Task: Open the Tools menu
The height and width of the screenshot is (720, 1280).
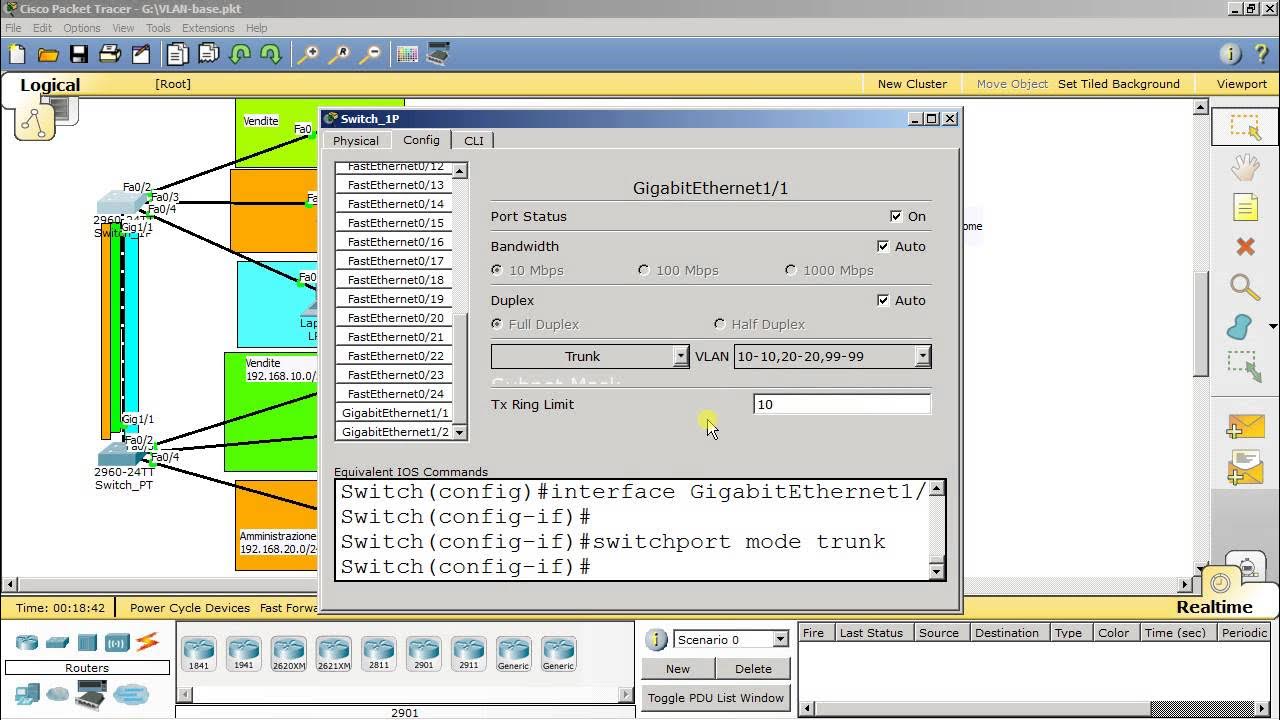Action: pos(158,28)
